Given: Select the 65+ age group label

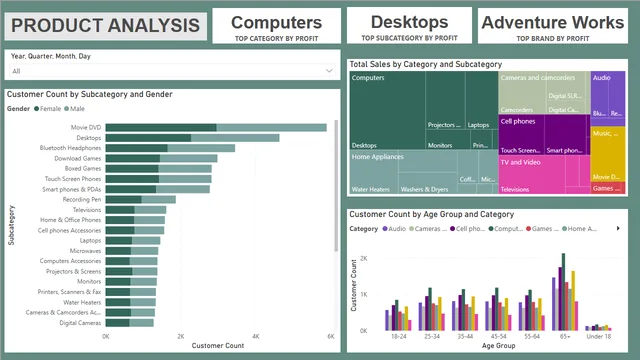Looking at the screenshot, I should tap(565, 337).
